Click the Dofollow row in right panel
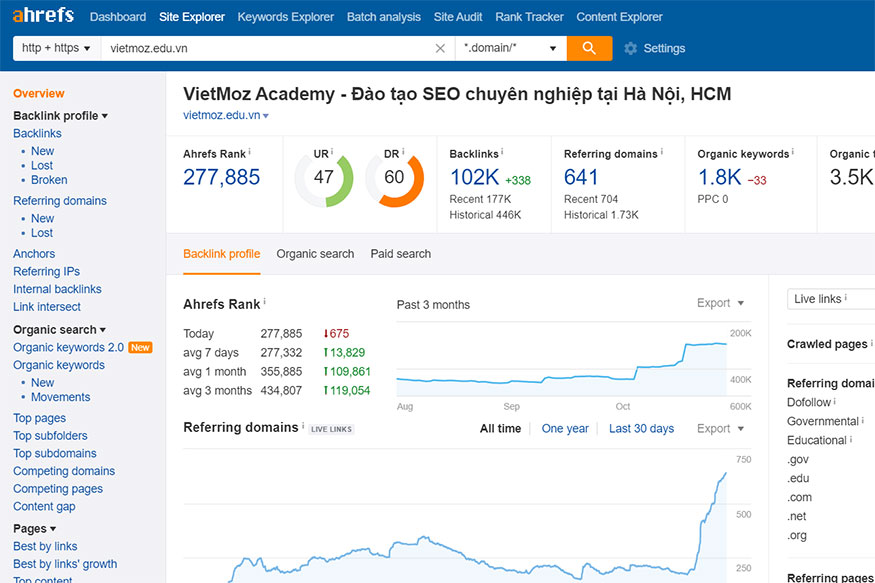The height and width of the screenshot is (583, 875). 809,402
